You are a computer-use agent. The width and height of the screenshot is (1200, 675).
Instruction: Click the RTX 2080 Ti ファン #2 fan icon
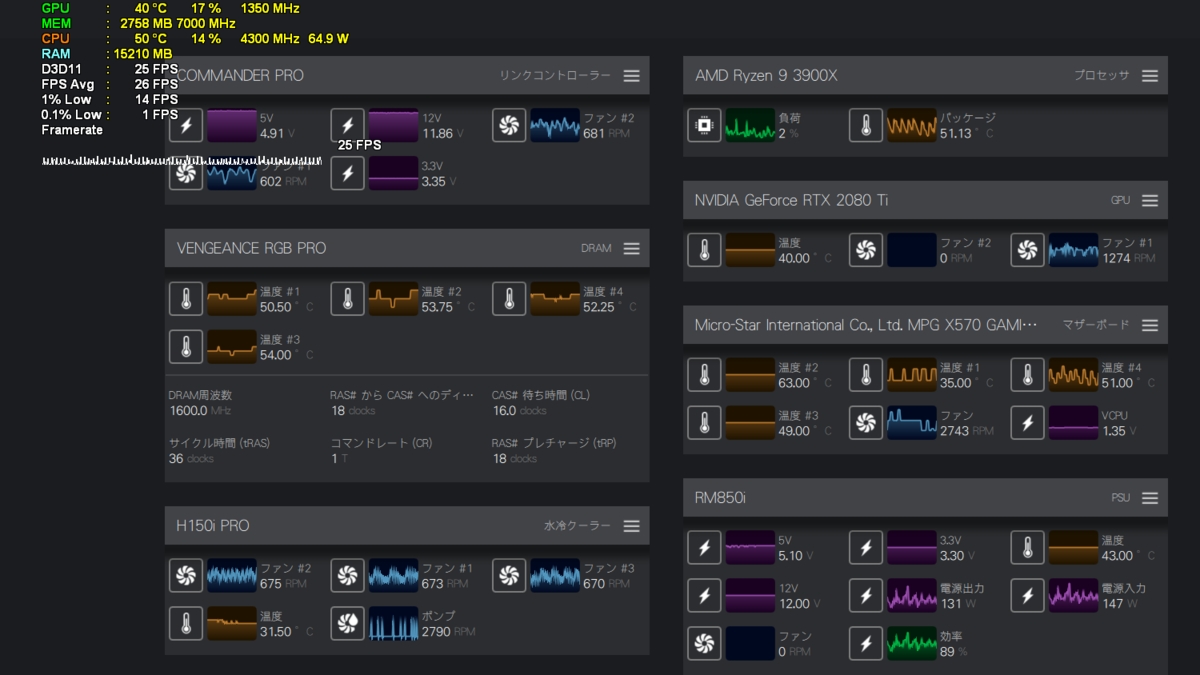tap(867, 251)
